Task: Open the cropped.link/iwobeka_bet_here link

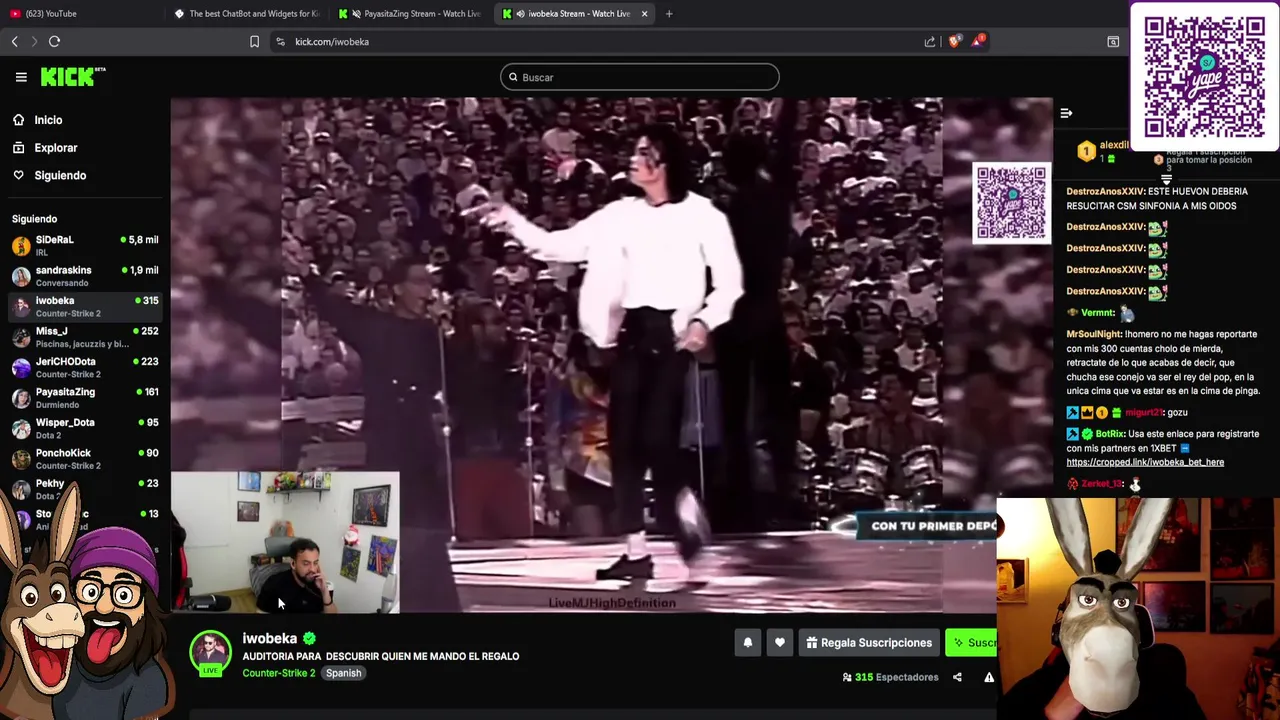Action: click(x=1145, y=463)
